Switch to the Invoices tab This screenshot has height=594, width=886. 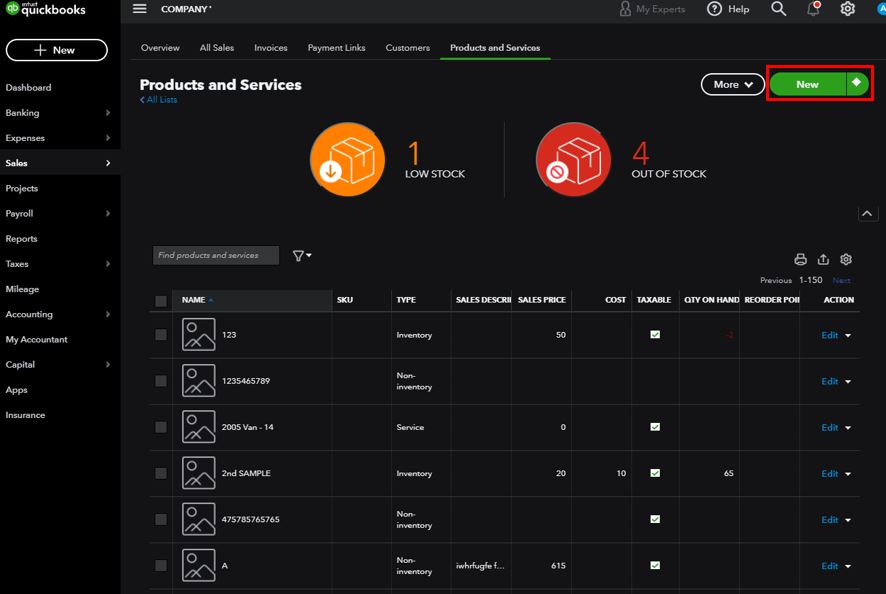click(271, 48)
